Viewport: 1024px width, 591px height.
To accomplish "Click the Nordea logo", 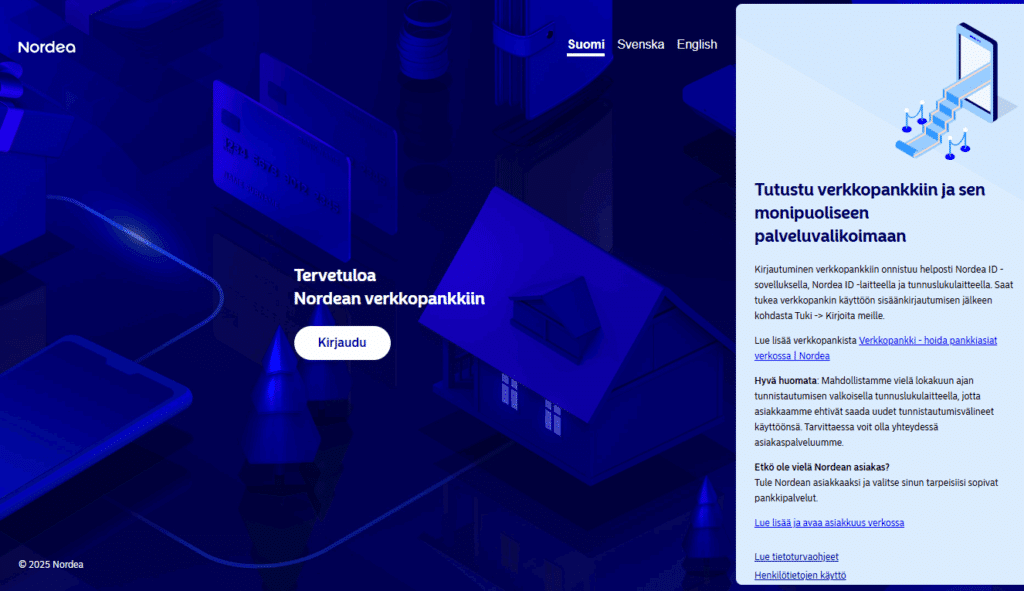I will coord(47,47).
